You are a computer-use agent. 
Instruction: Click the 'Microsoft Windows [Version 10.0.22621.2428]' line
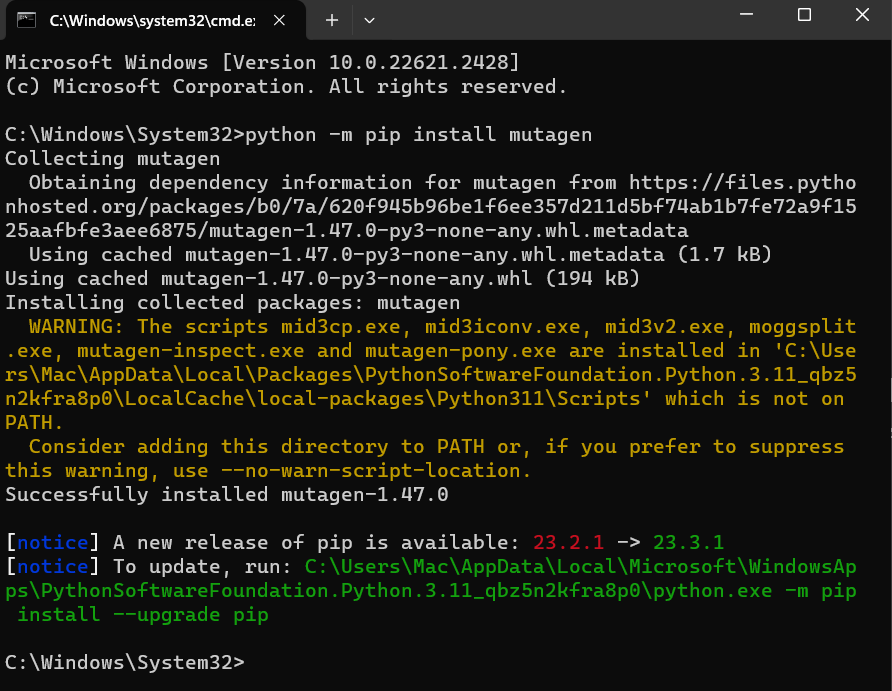(x=262, y=63)
